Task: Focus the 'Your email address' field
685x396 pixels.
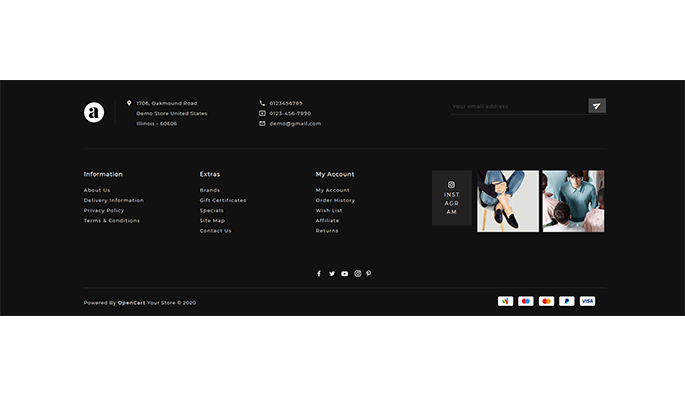Action: point(519,106)
